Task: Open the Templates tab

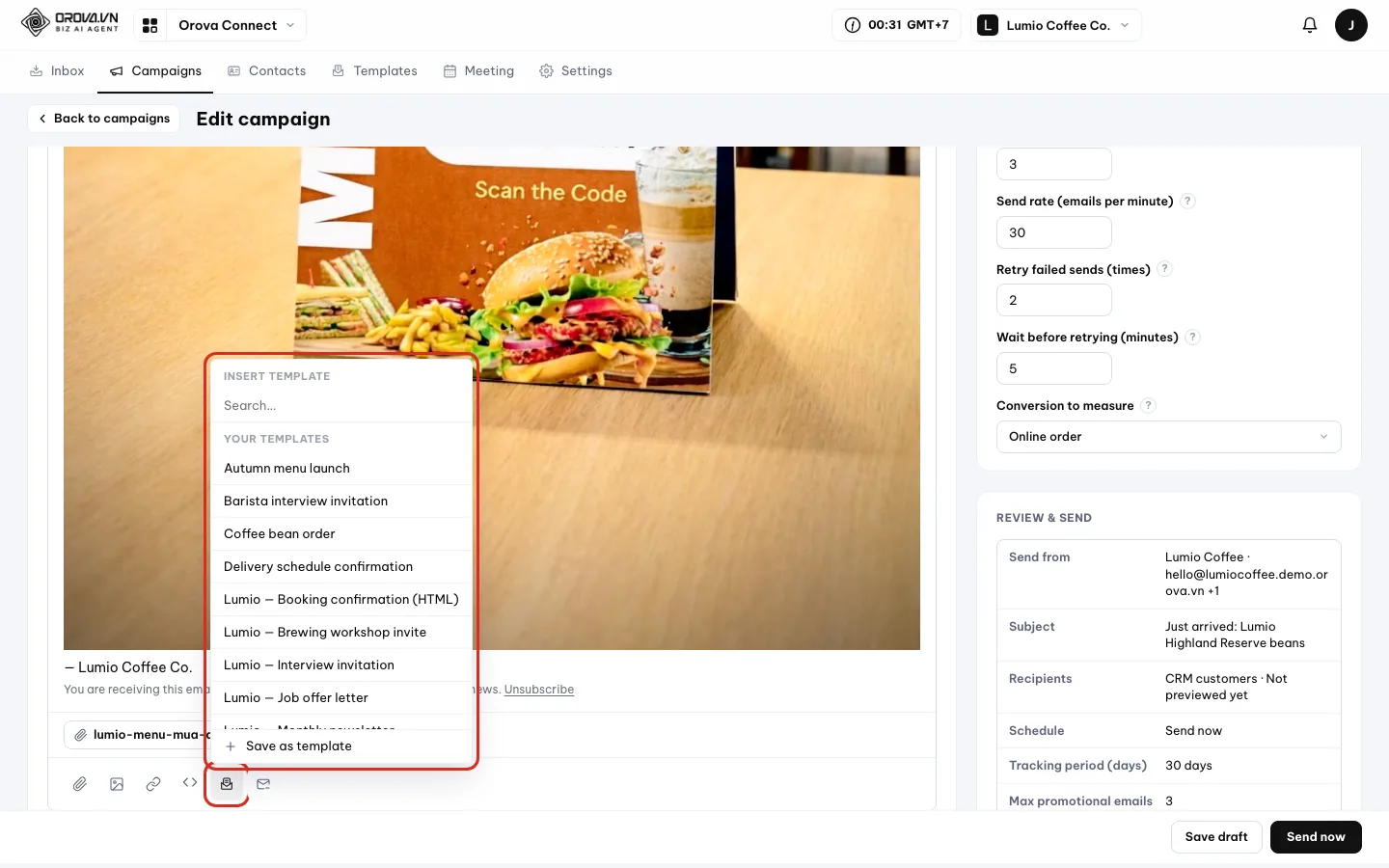Action: point(374,71)
